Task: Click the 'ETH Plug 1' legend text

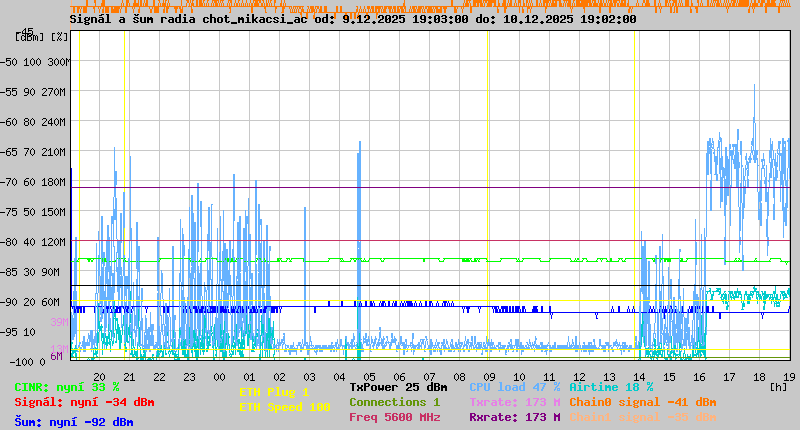Action: [x=274, y=392]
